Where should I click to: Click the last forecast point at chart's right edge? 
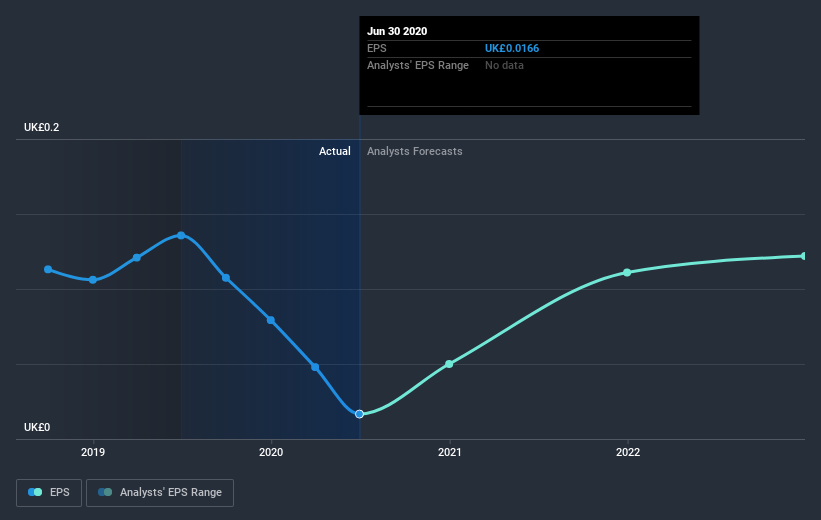(803, 256)
